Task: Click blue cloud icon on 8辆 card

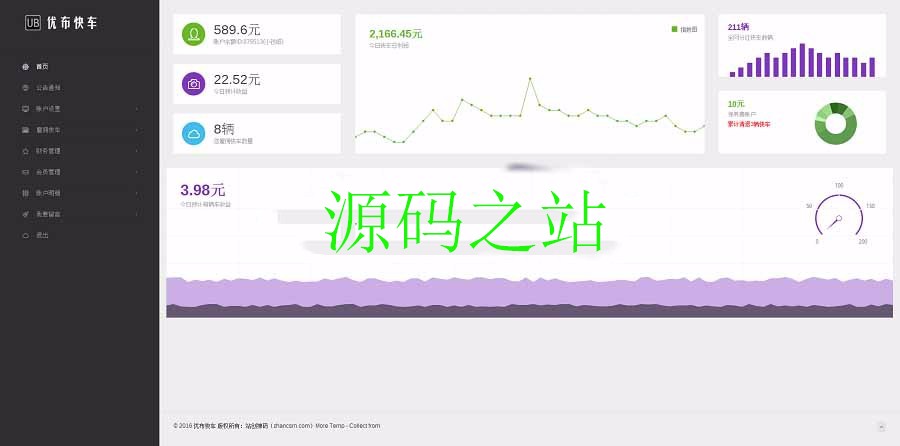Action: [x=193, y=133]
